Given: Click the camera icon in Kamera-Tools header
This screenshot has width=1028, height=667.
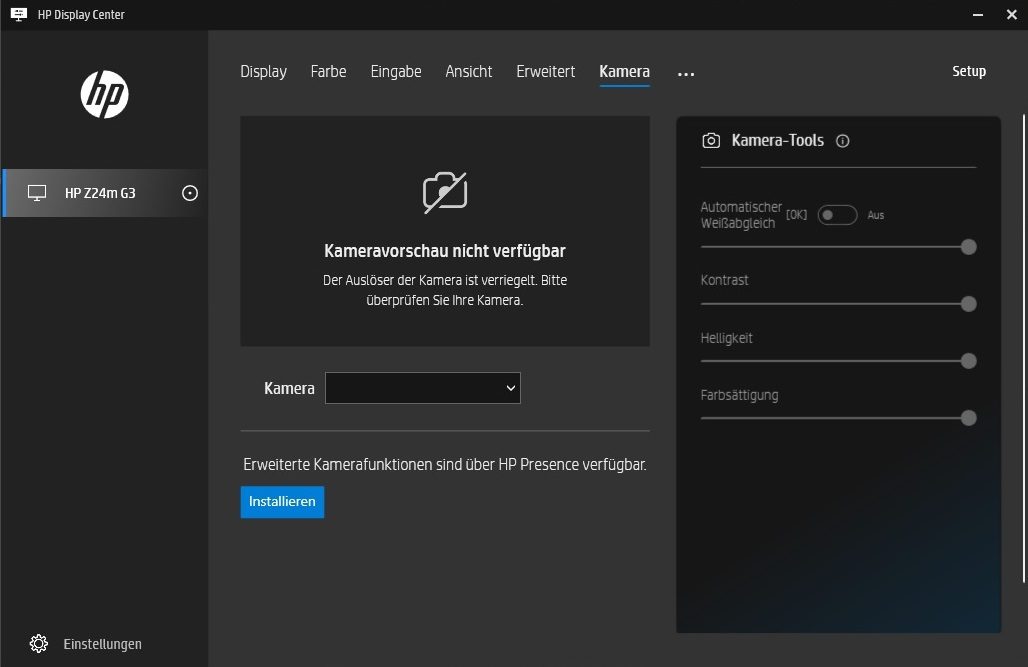Looking at the screenshot, I should [x=711, y=141].
